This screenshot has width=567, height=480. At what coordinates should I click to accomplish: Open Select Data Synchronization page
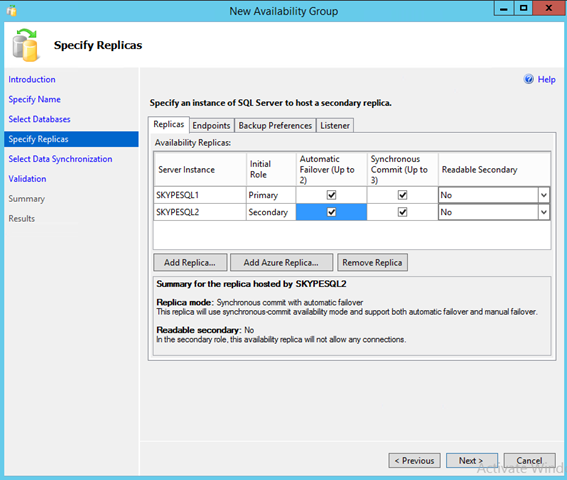[x=60, y=159]
